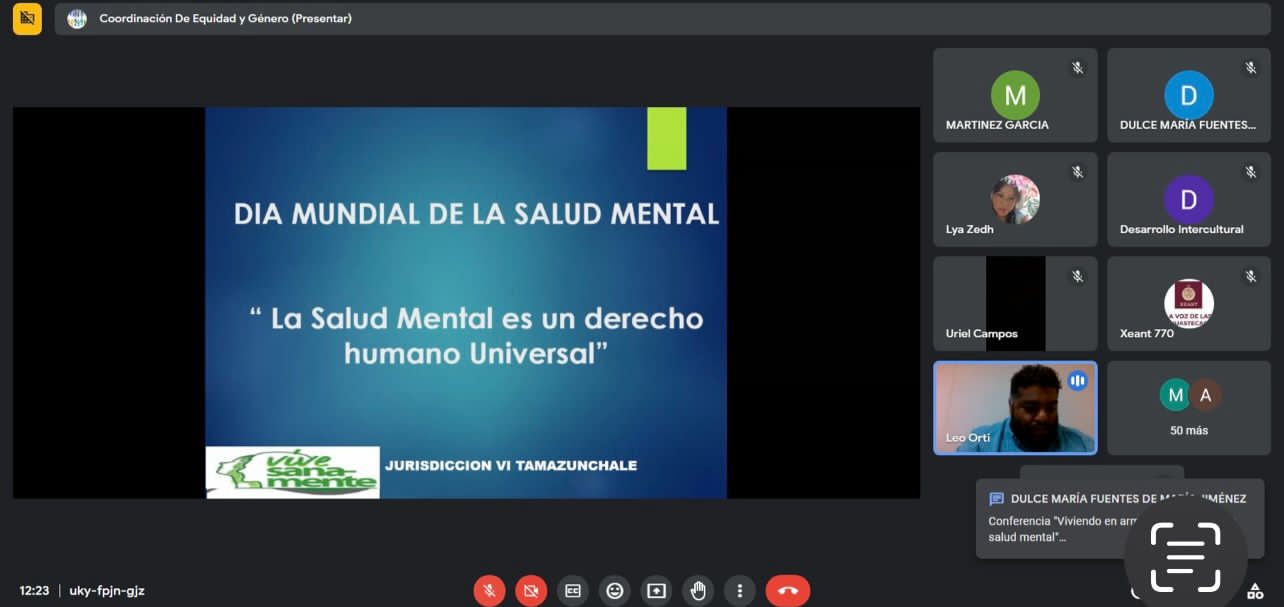Image resolution: width=1284 pixels, height=607 pixels.
Task: Toggle closed captions (CC)
Action: 573,590
